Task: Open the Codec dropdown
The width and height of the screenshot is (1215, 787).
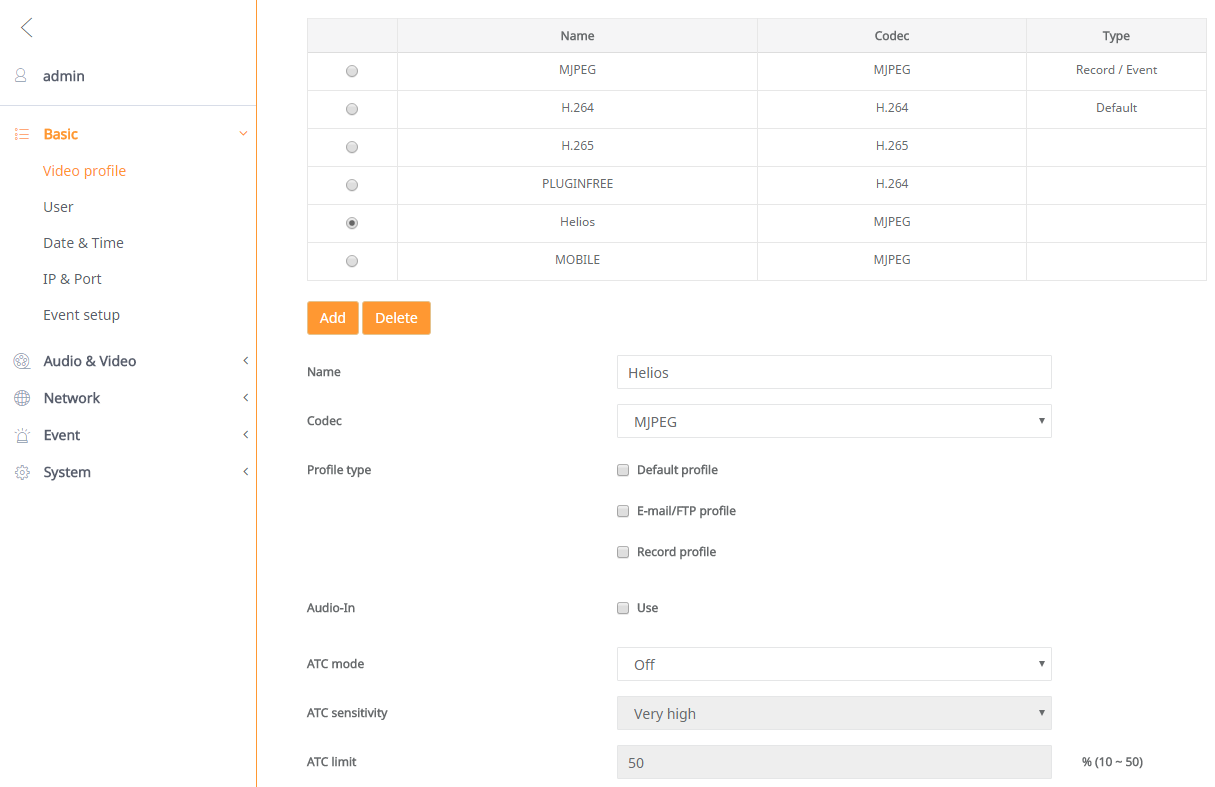Action: point(834,421)
